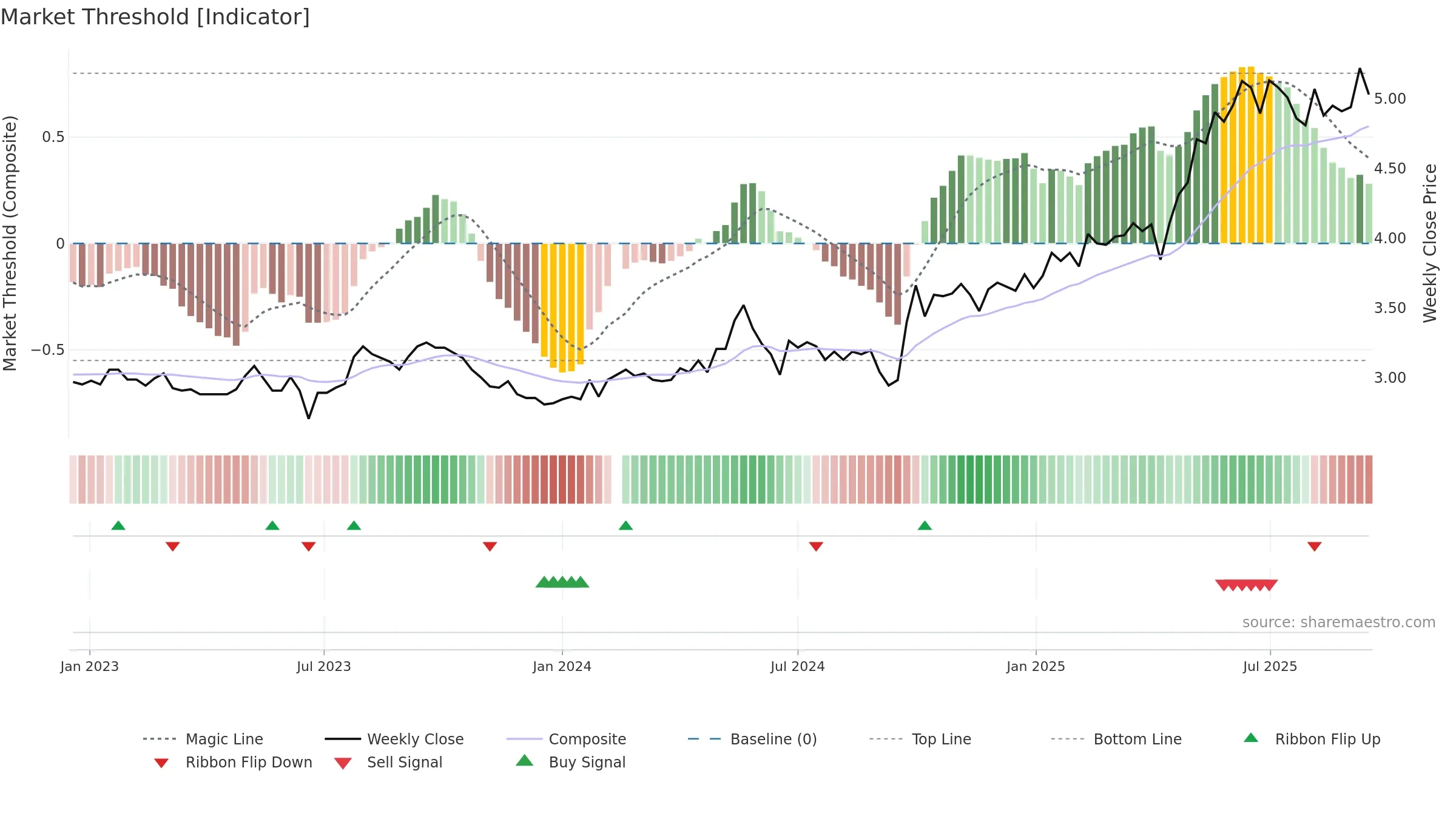The height and width of the screenshot is (819, 1456).
Task: Click the Jul 2023 x-axis label
Action: (324, 666)
